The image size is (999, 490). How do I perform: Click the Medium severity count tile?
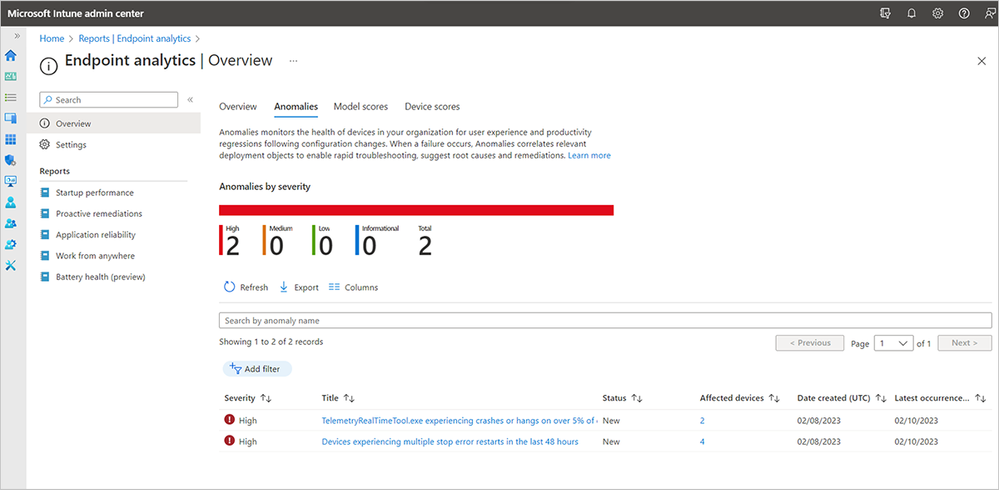(x=277, y=240)
